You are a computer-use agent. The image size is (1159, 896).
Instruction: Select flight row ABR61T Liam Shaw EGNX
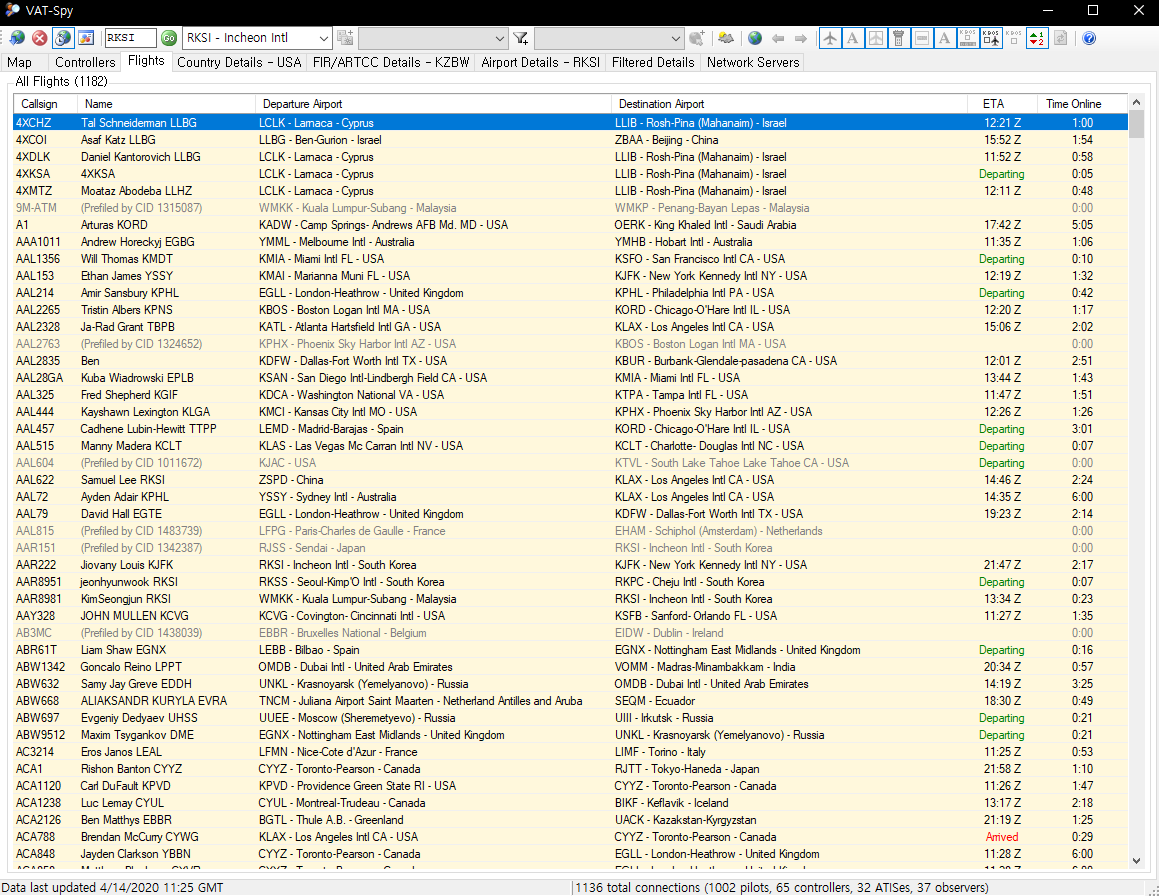pyautogui.click(x=571, y=650)
